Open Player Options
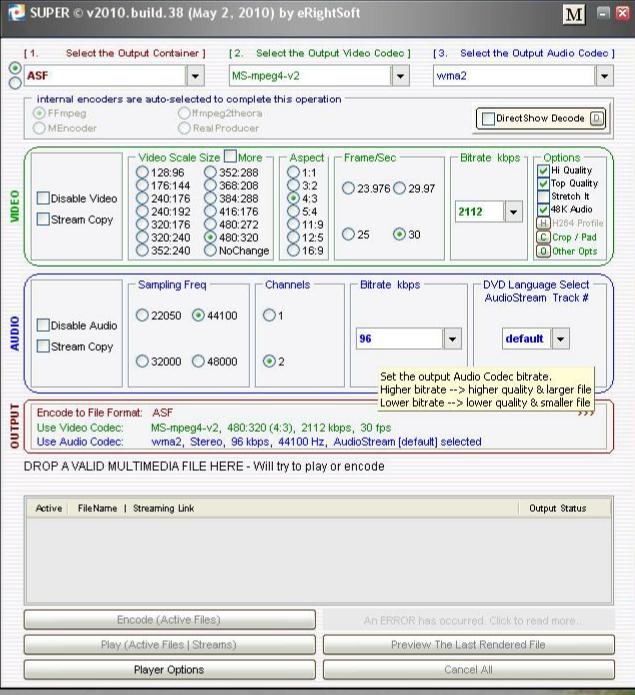 (x=170, y=669)
